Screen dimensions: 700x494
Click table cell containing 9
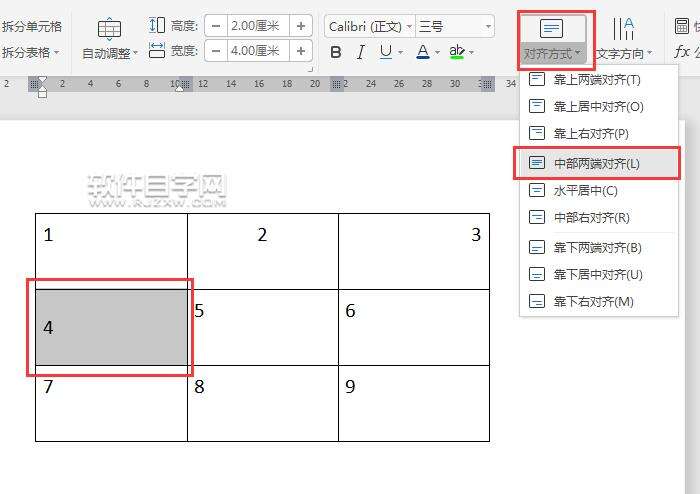tap(414, 403)
